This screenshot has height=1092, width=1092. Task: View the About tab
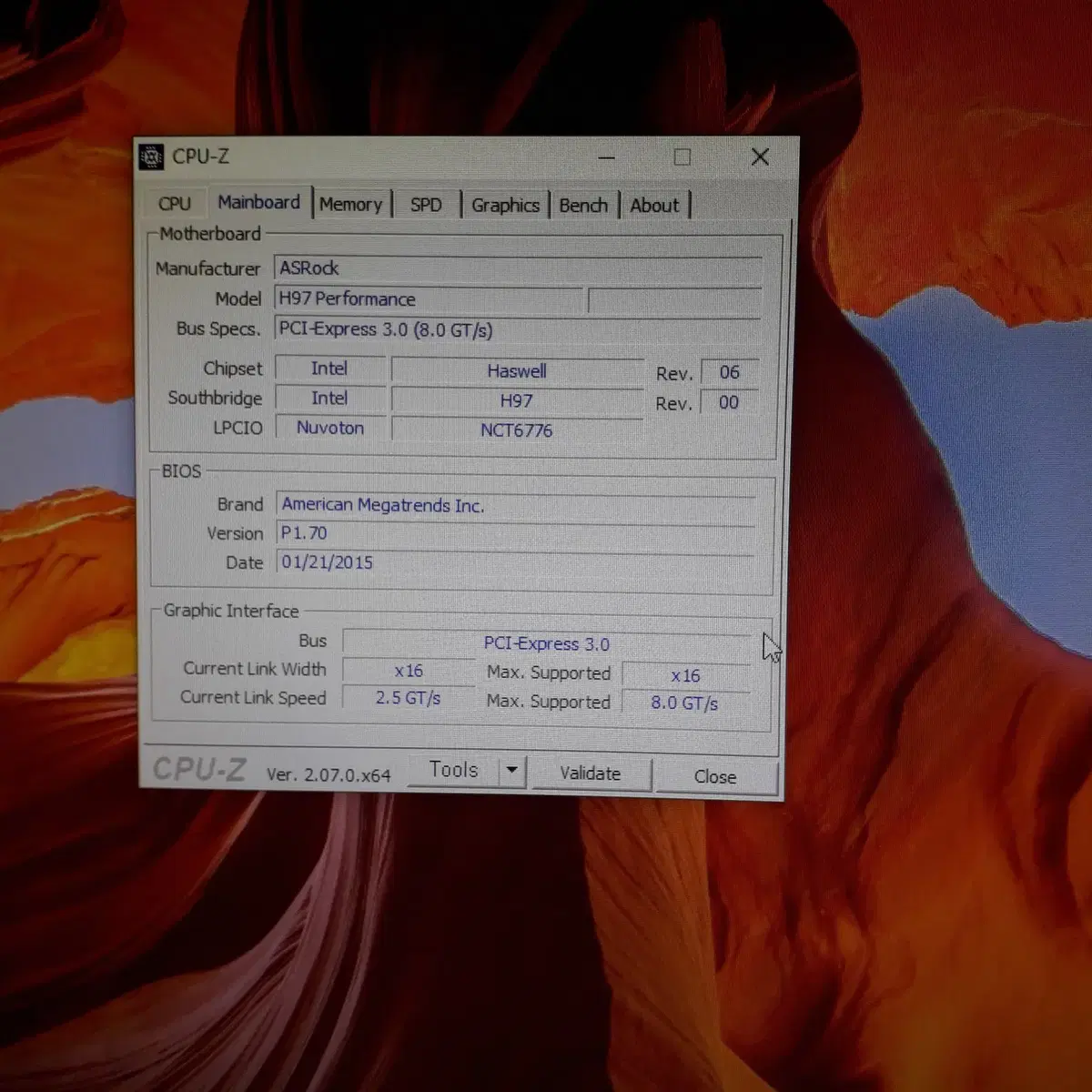pos(655,206)
